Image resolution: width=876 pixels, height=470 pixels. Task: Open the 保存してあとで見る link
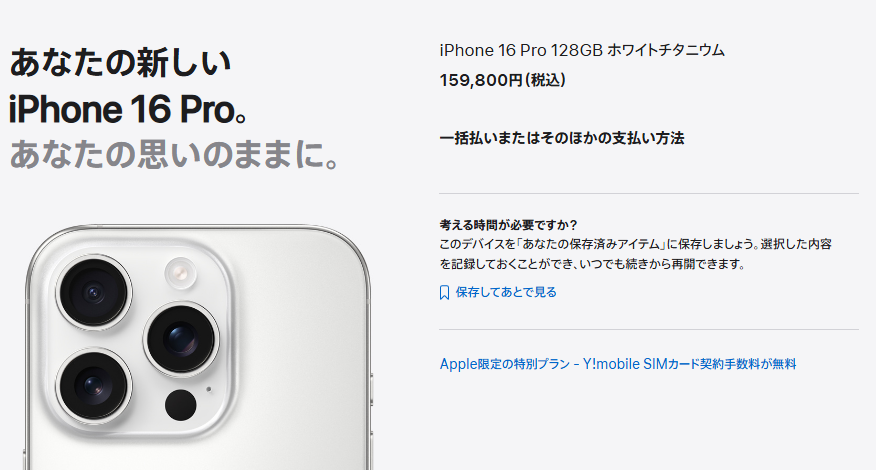click(x=506, y=292)
